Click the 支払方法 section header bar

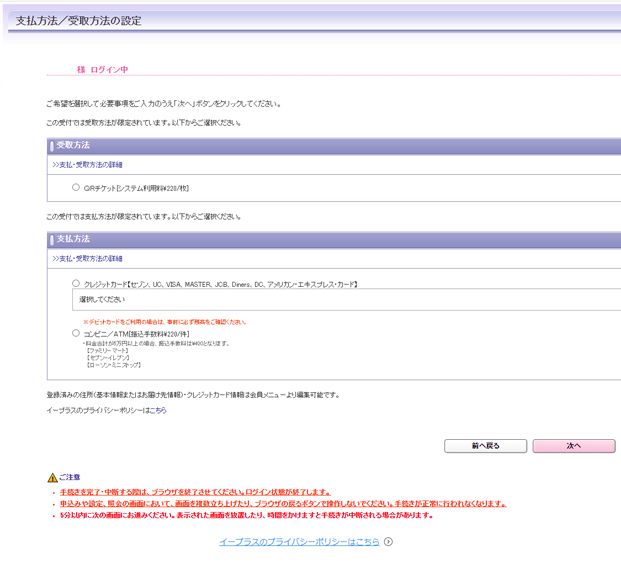(330, 240)
